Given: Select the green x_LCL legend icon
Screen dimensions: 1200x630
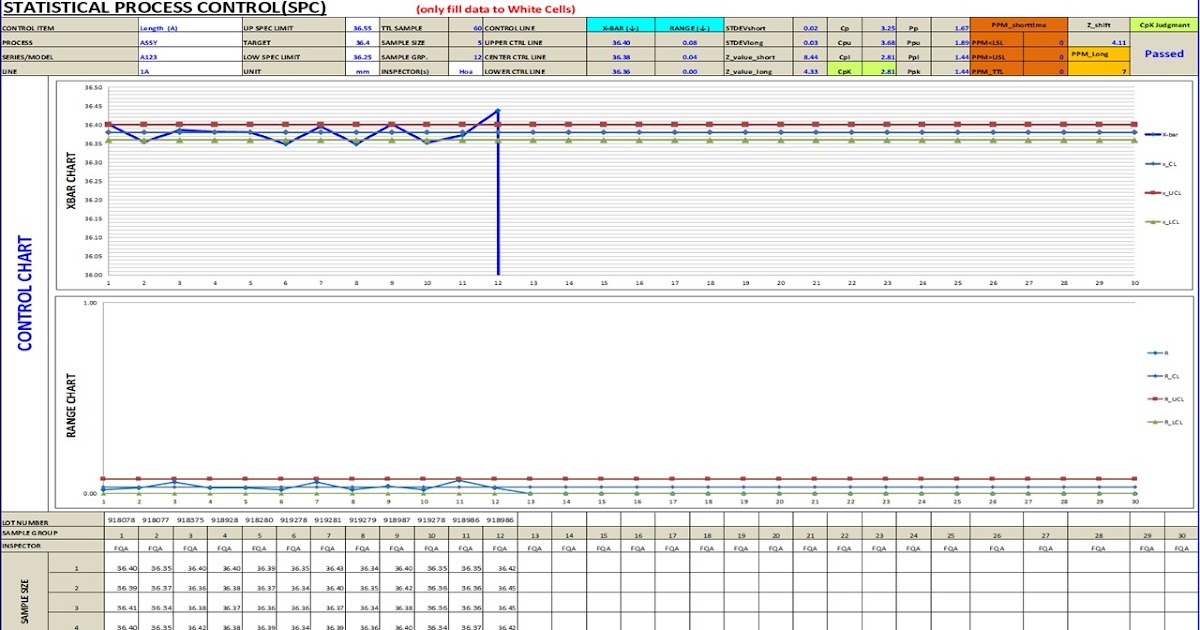Looking at the screenshot, I should (x=1153, y=220).
